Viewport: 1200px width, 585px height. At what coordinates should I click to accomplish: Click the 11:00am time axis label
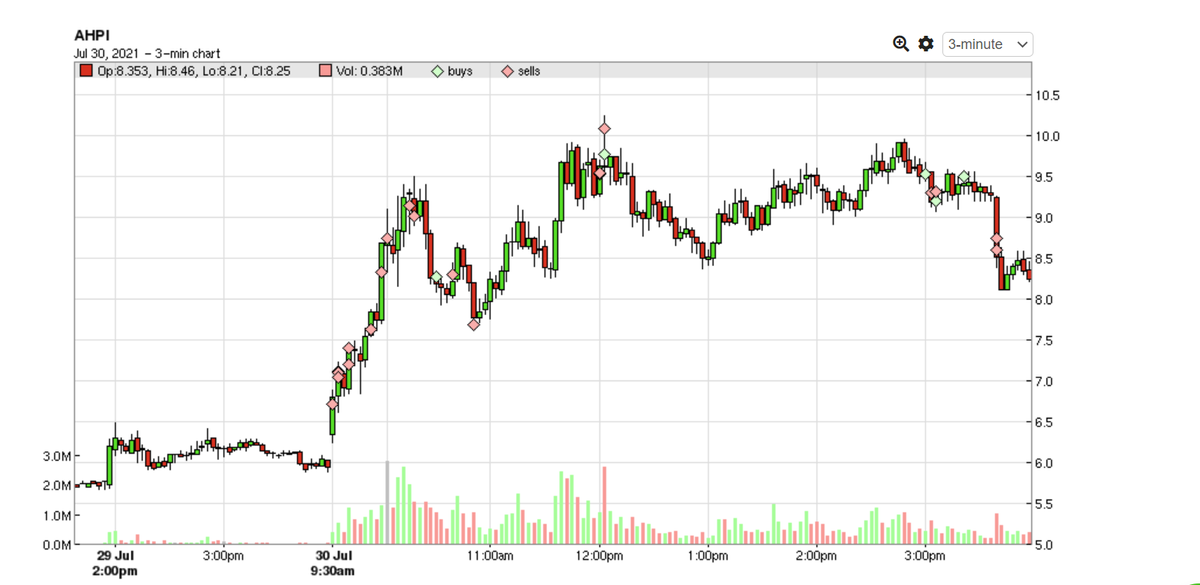click(489, 555)
